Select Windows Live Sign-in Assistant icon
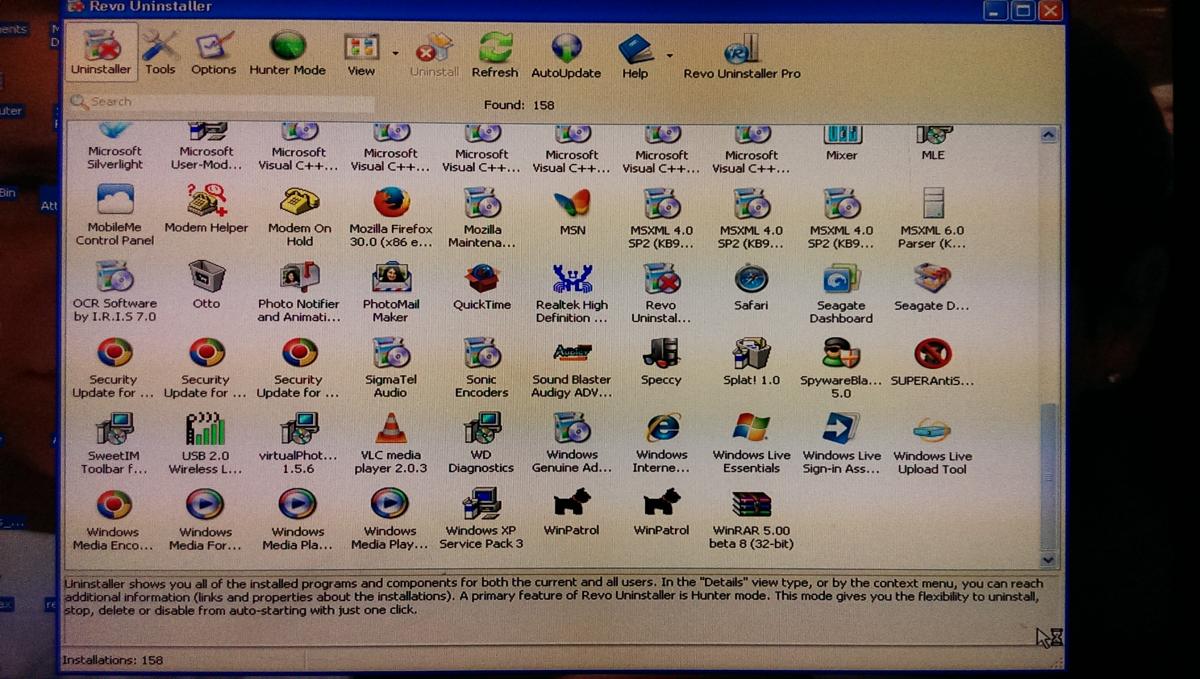The image size is (1200, 679). (842, 445)
